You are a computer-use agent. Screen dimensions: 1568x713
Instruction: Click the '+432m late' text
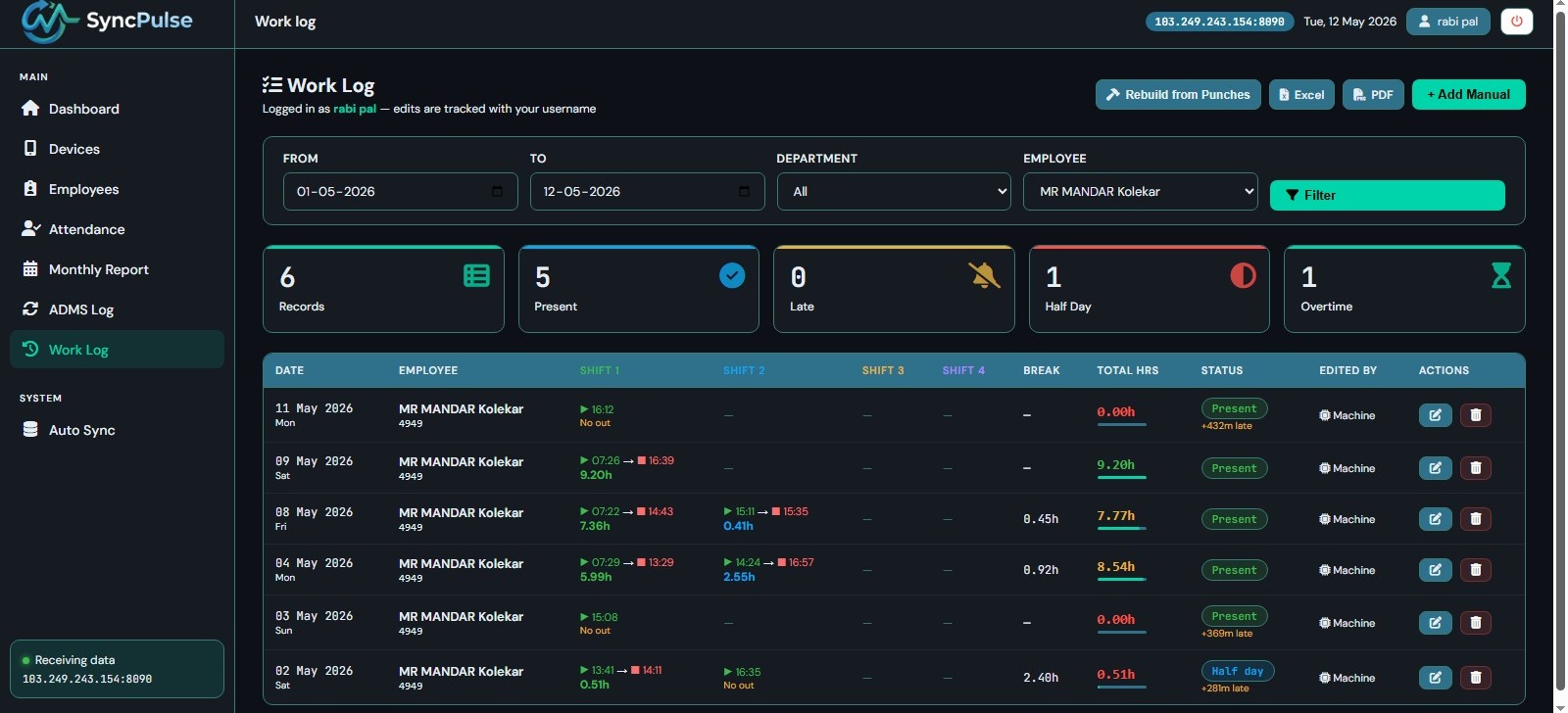[1226, 426]
